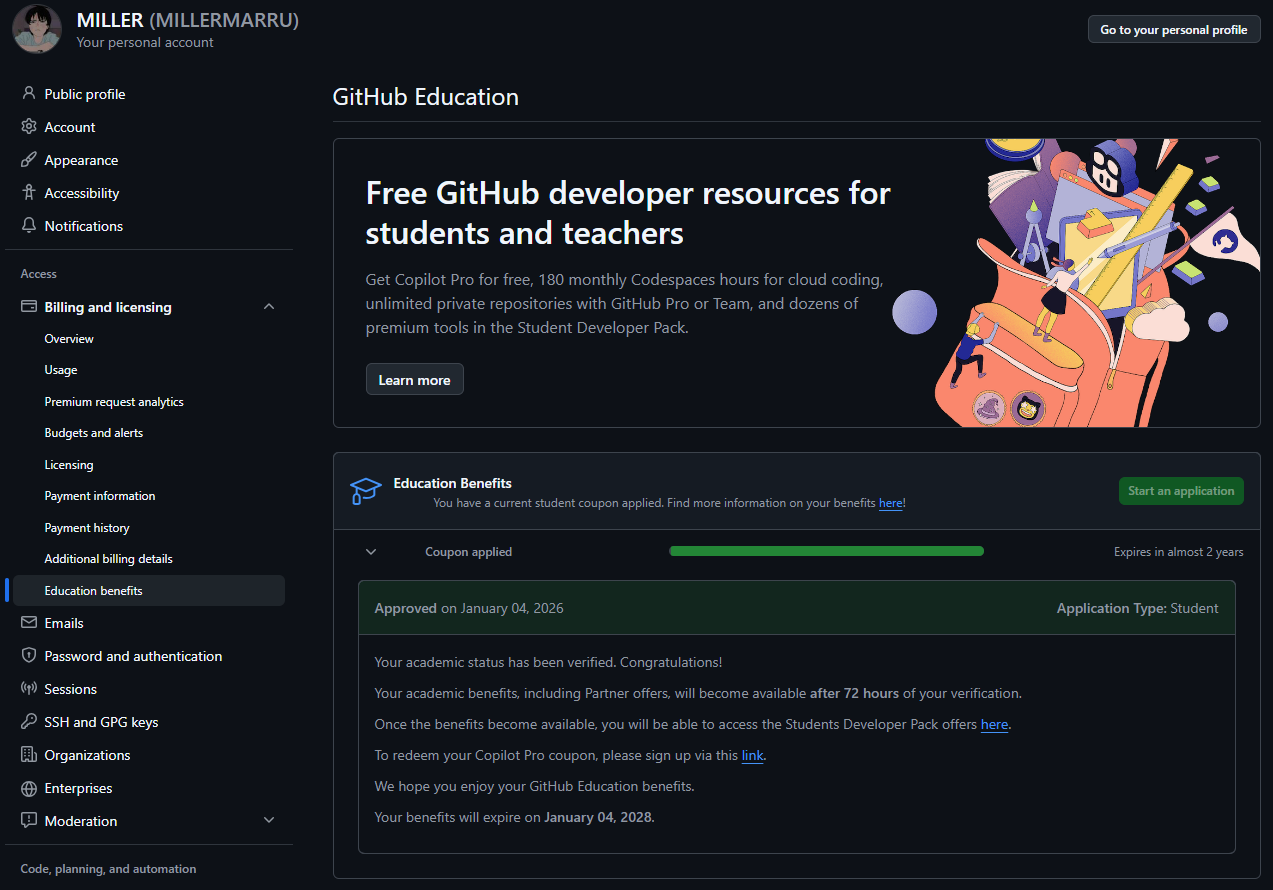The width and height of the screenshot is (1273, 890).
Task: Open the Students Developer Pack offers 'here' link
Action: [x=994, y=724]
